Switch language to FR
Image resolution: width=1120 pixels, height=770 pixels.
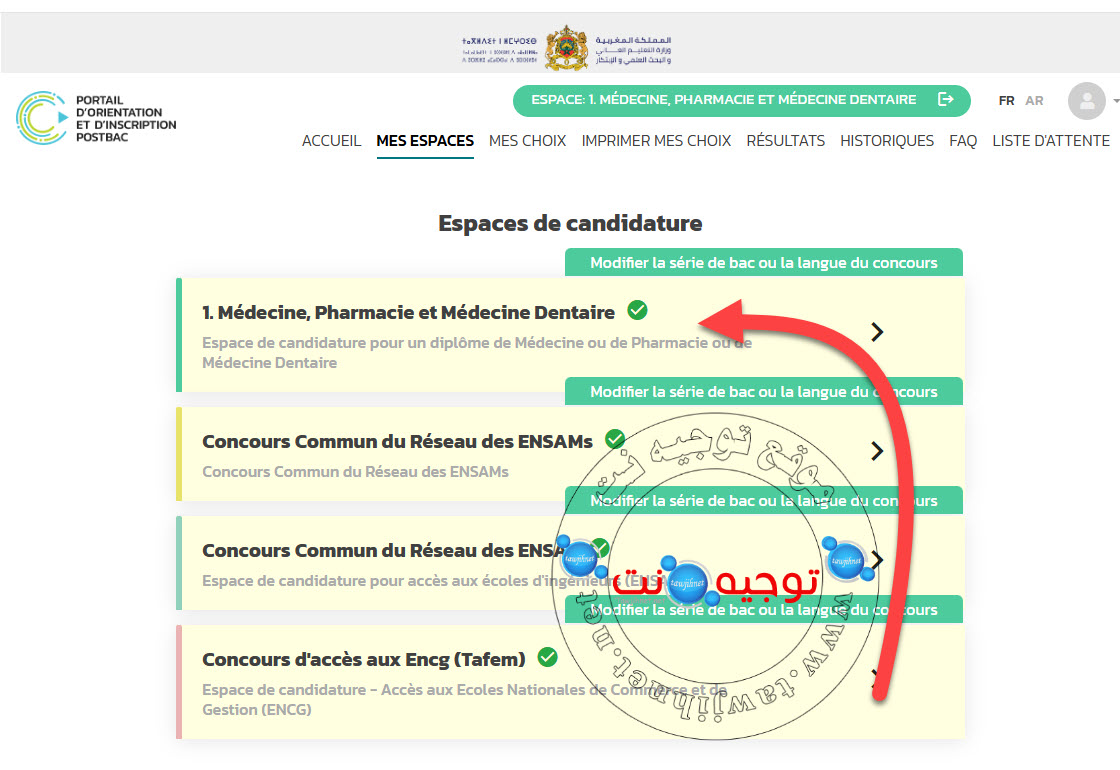point(1006,101)
